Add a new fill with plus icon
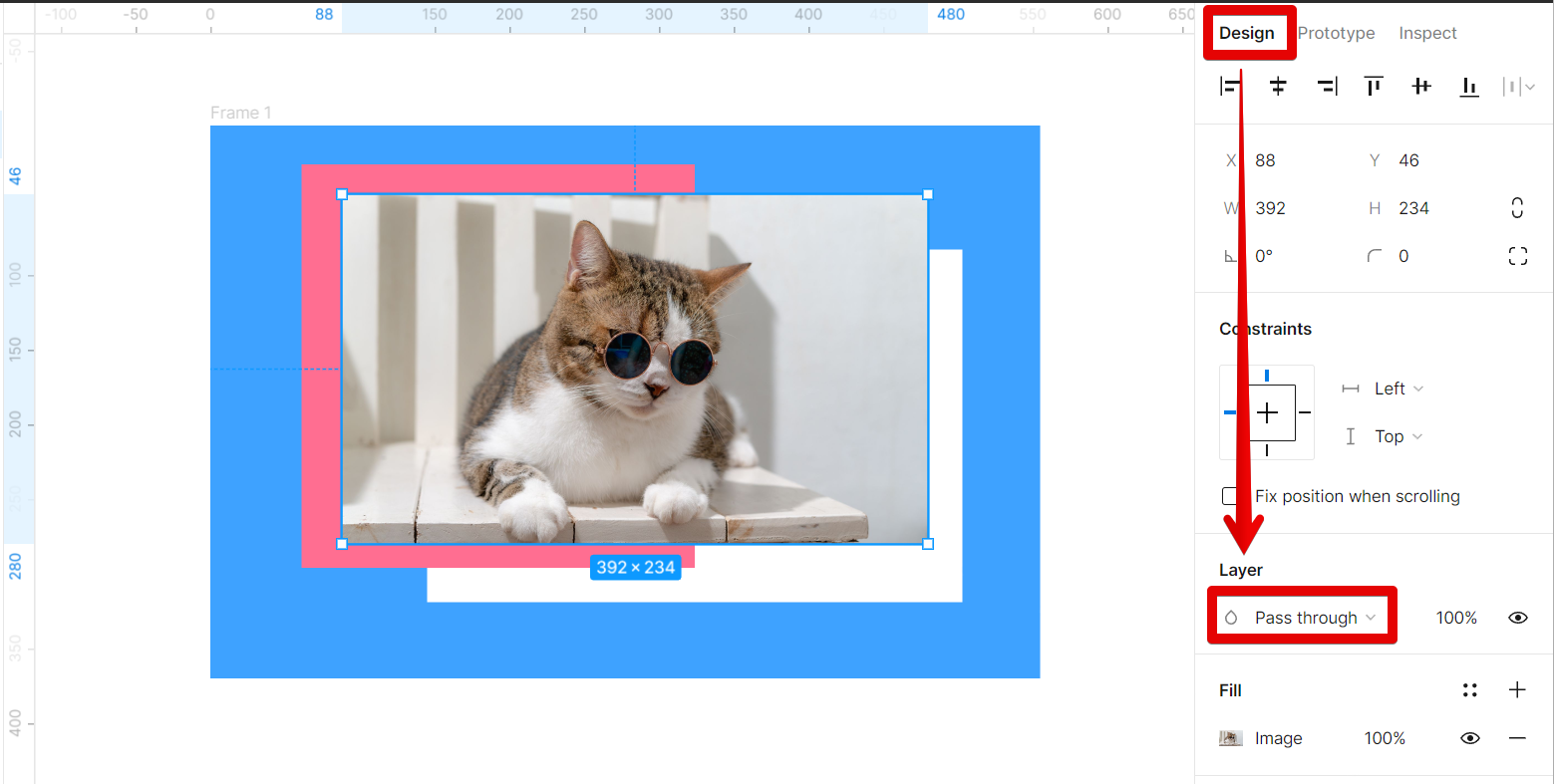 pyautogui.click(x=1517, y=689)
